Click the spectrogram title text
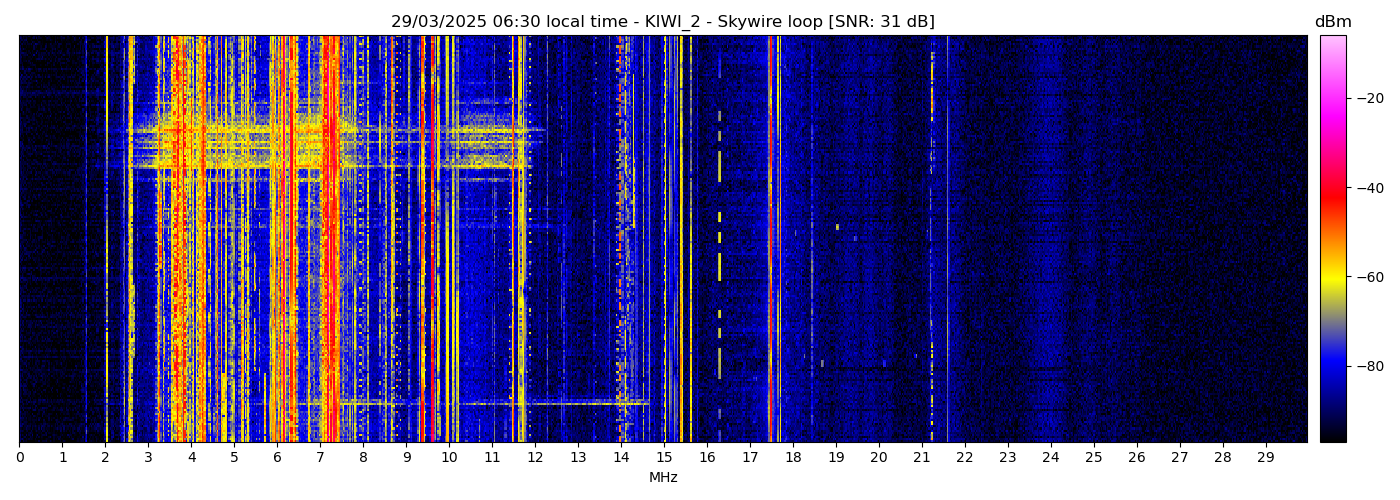The height and width of the screenshot is (500, 1400). [x=662, y=22]
